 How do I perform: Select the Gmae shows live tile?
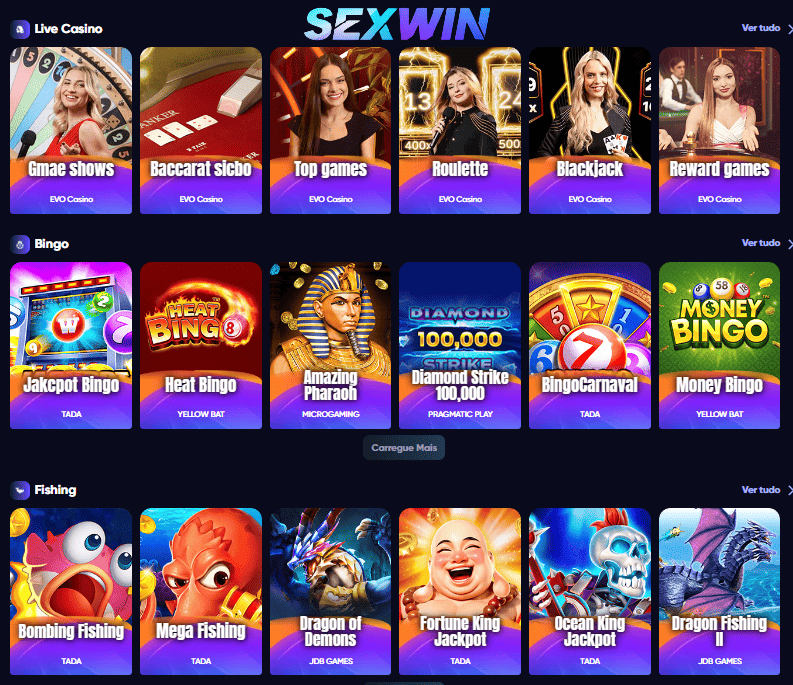pos(71,131)
